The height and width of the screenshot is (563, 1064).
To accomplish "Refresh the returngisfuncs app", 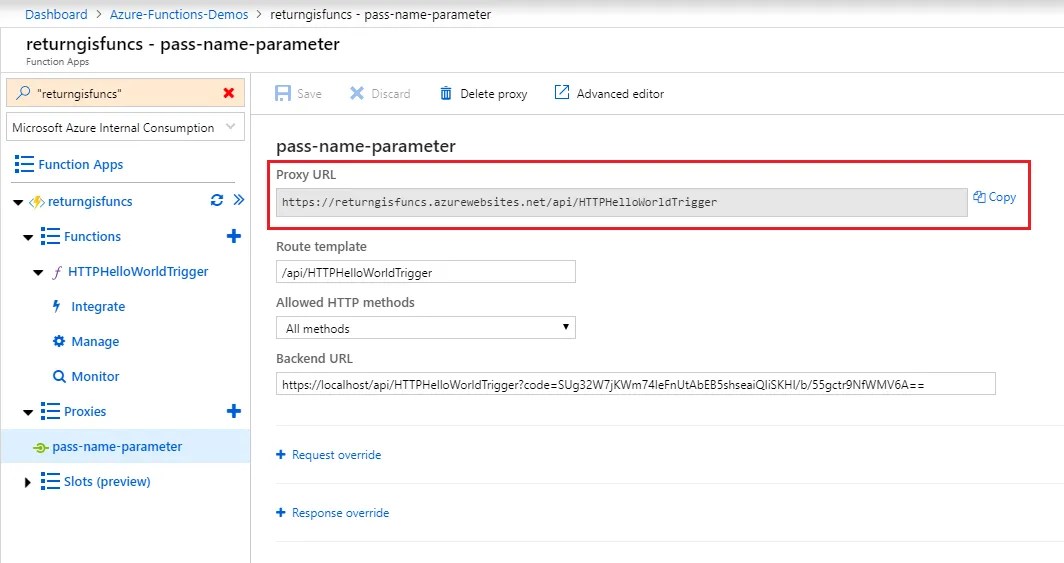I will point(216,200).
